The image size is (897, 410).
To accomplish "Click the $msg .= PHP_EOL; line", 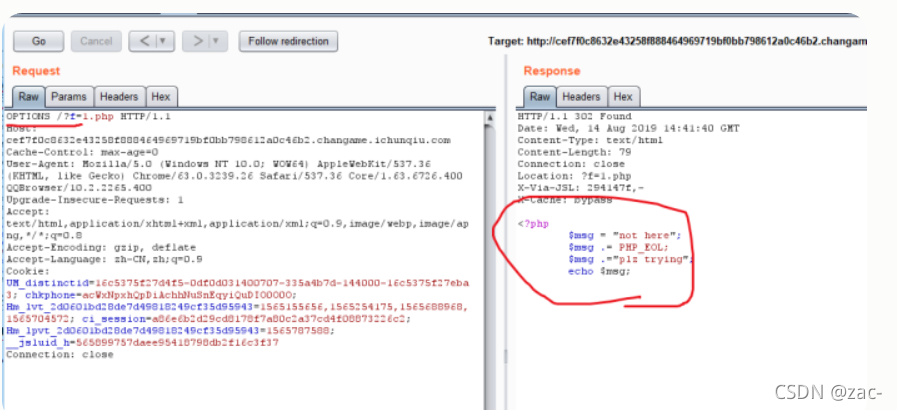I will 618,247.
